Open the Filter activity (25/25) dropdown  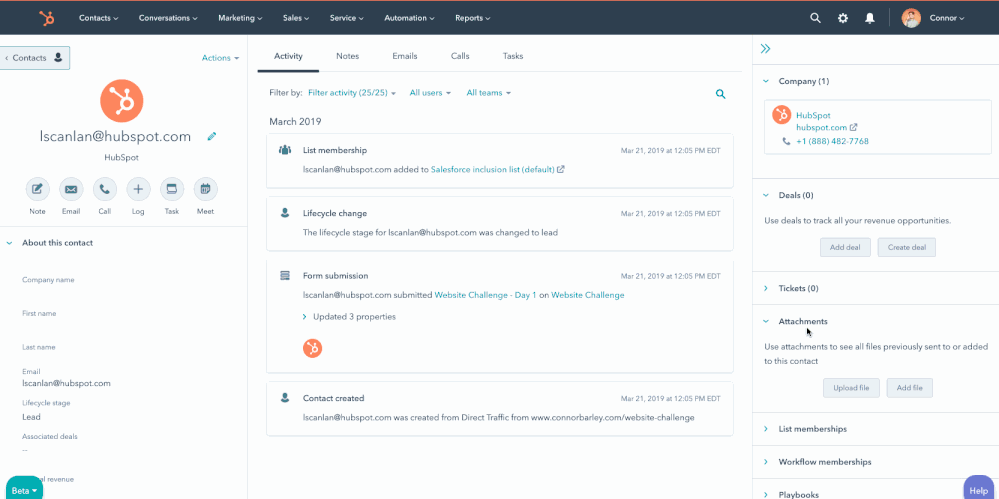coord(352,93)
